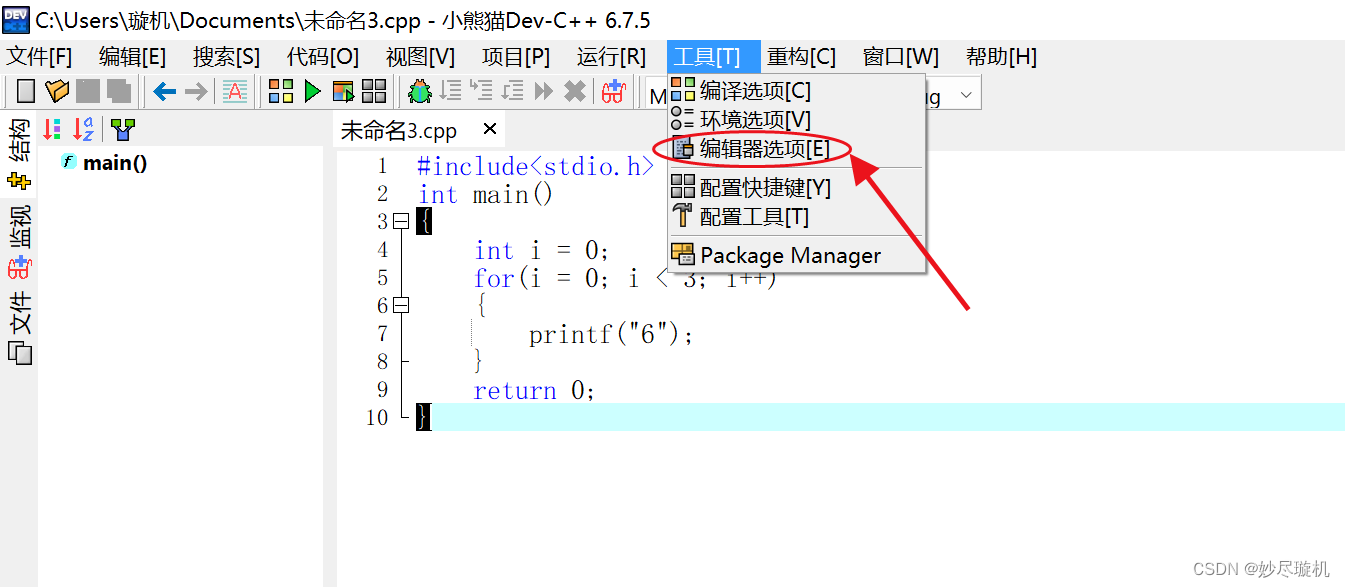This screenshot has height=587, width=1345.
Task: Sort structure view alphabetically
Action: (83, 128)
